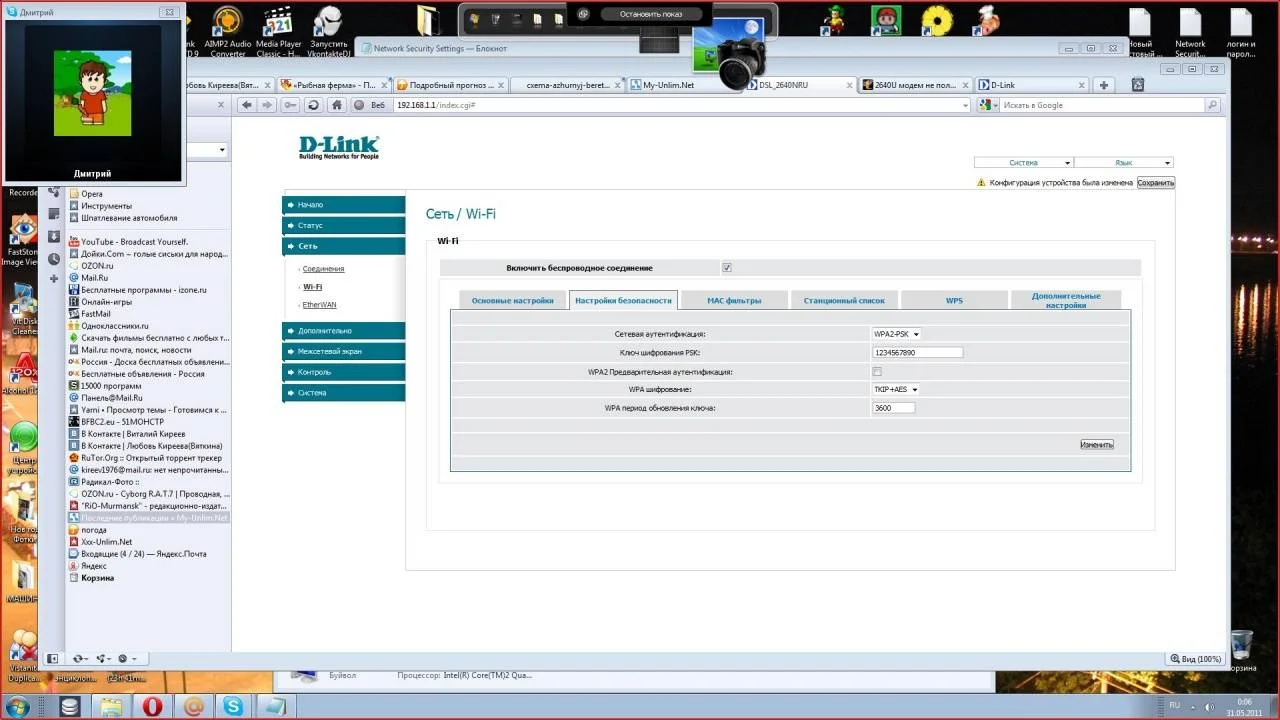Viewport: 1280px width, 720px height.
Task: Click the Соединения submenu link
Action: tap(323, 269)
